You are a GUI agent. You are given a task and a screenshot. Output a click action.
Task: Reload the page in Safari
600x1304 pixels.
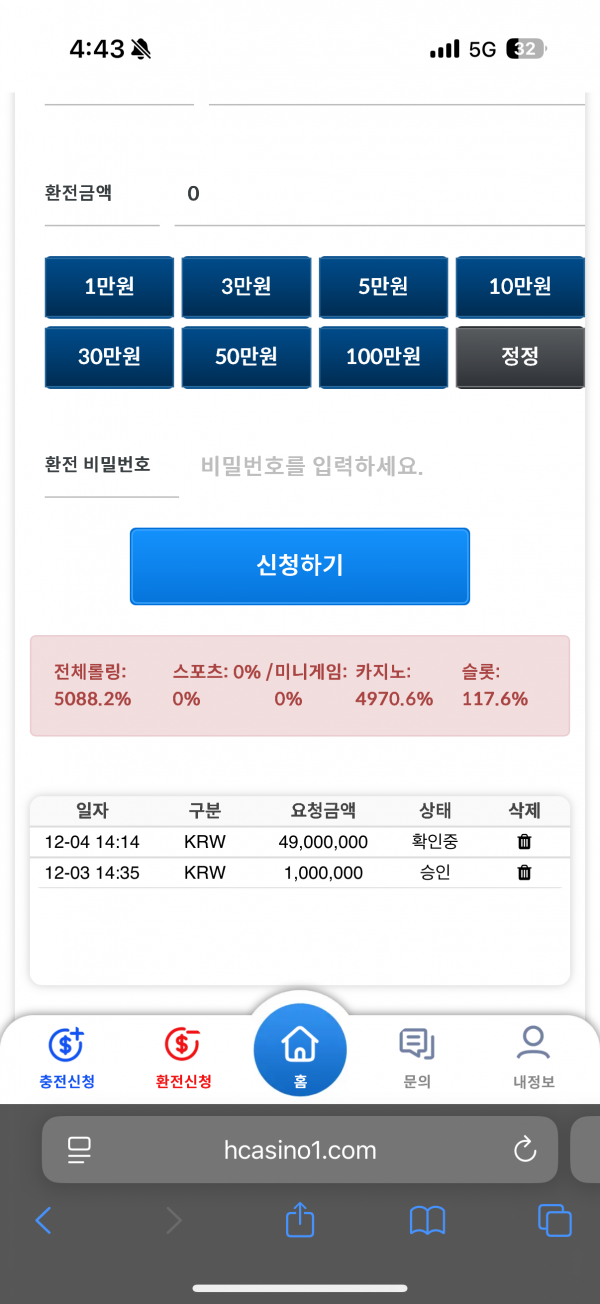click(525, 1150)
